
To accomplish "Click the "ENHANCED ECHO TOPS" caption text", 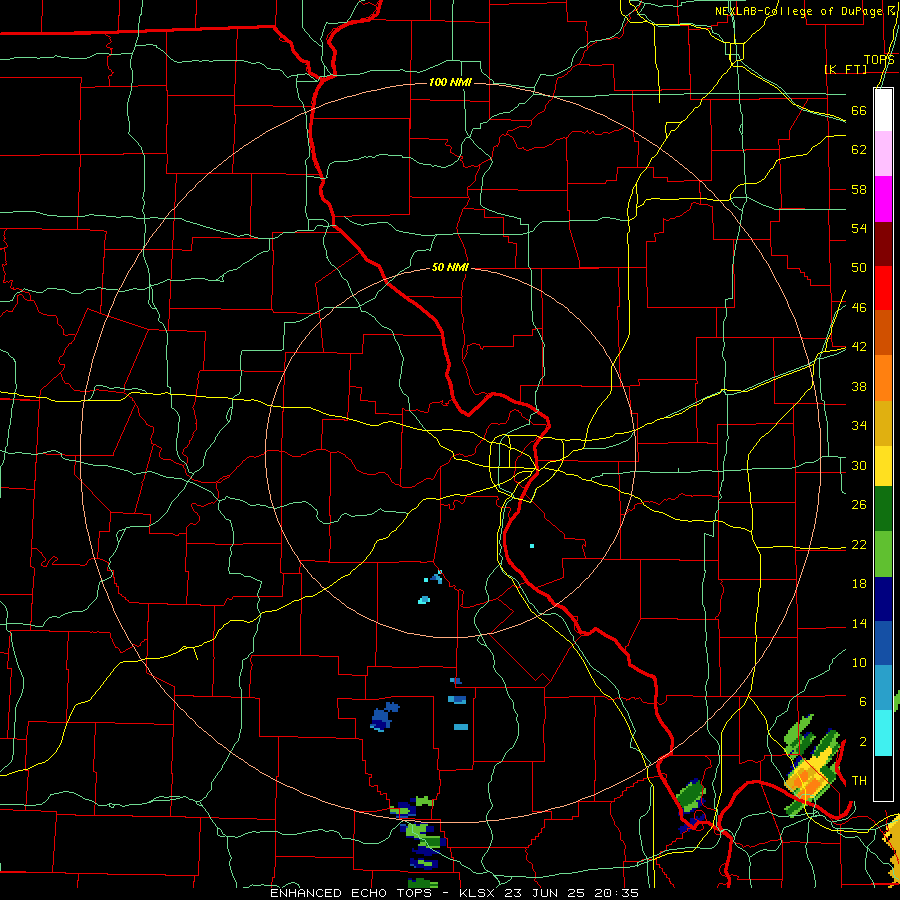I will click(351, 893).
